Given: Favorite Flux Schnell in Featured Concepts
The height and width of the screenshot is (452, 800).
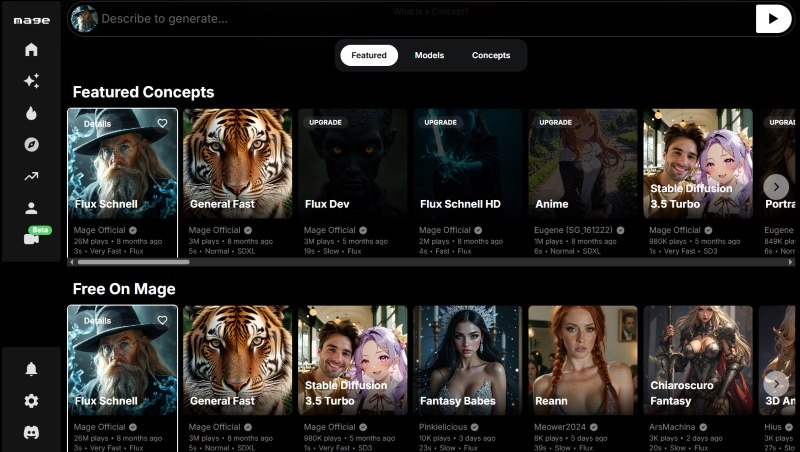Looking at the screenshot, I should coord(162,123).
